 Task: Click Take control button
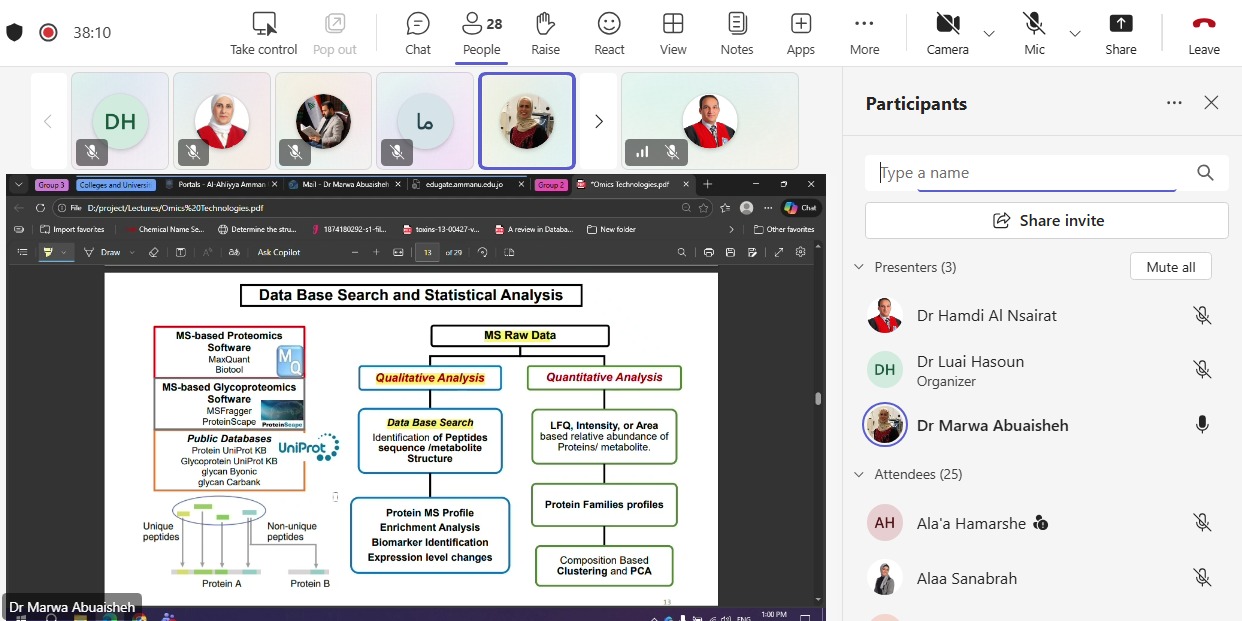coord(264,32)
